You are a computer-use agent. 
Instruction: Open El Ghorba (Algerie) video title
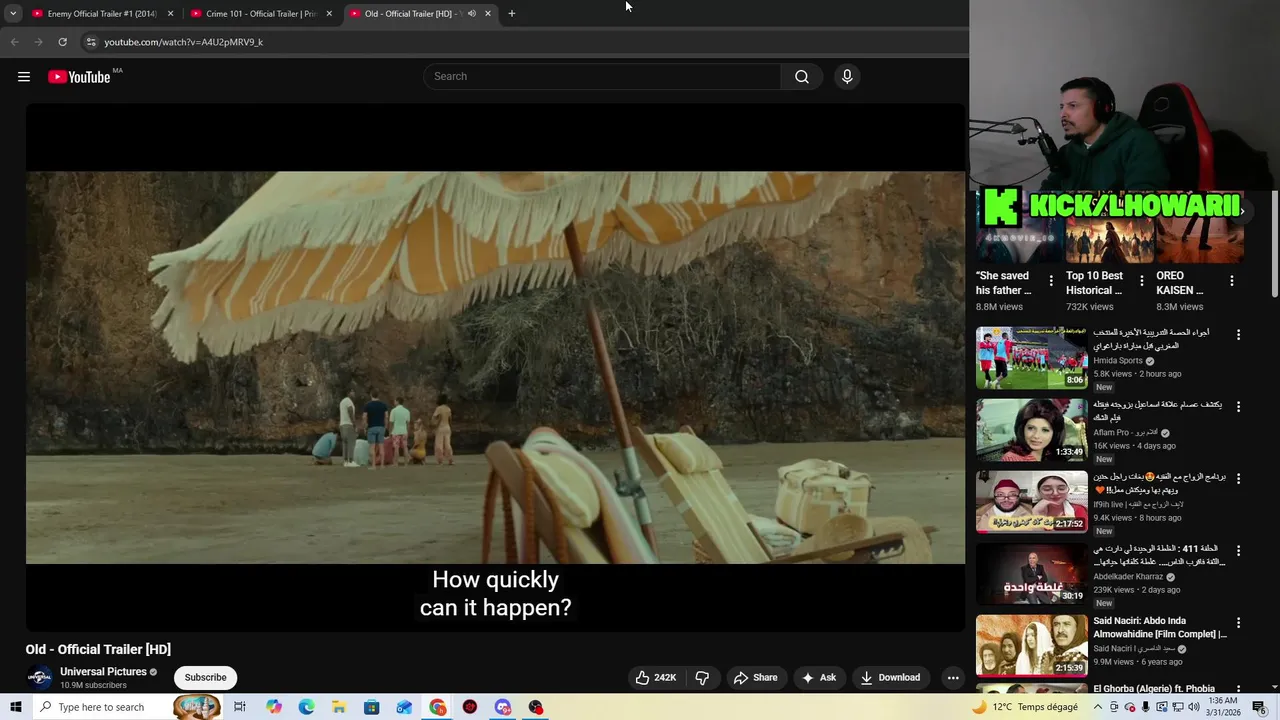[x=1154, y=689]
